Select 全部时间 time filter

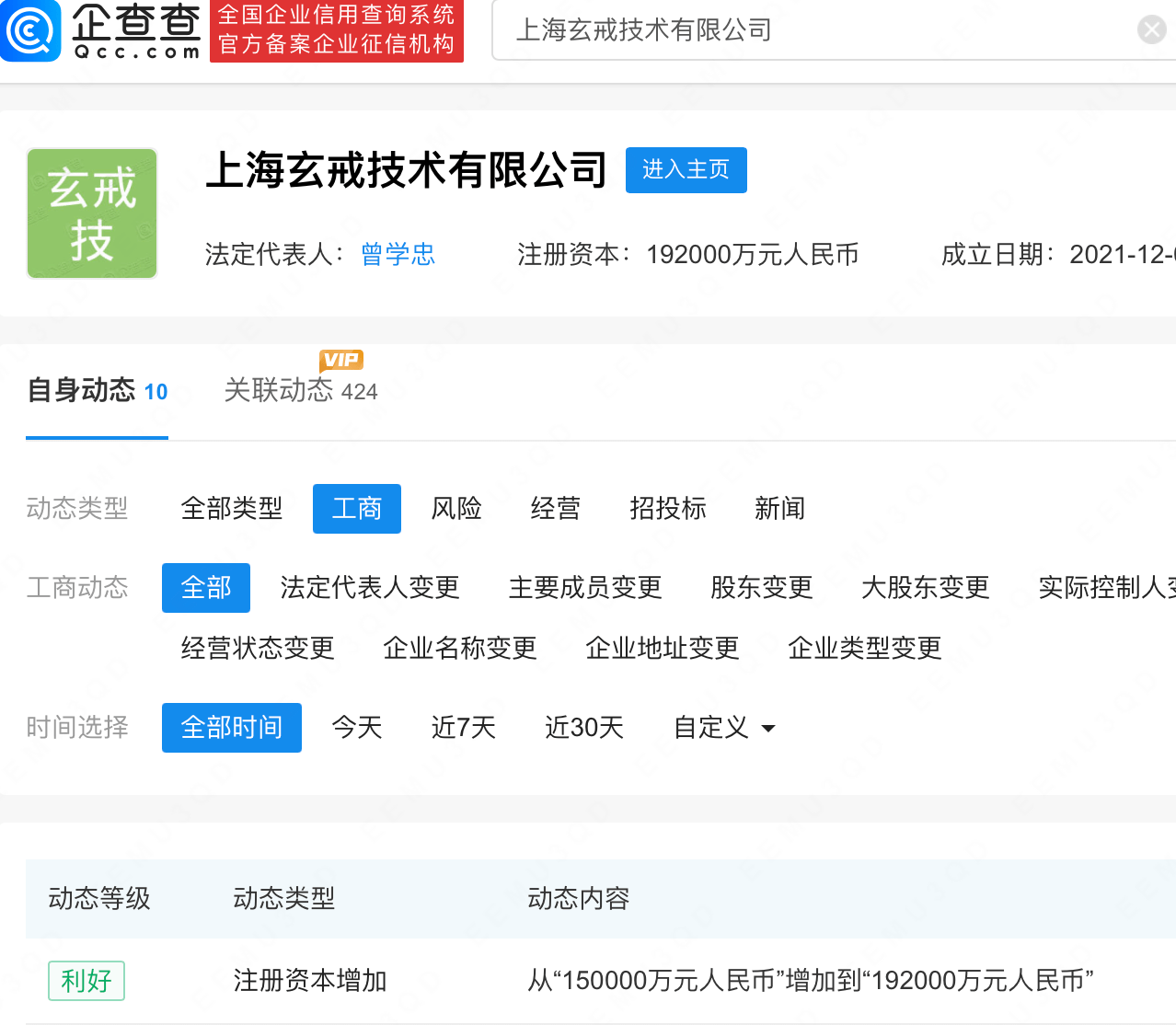coord(232,728)
